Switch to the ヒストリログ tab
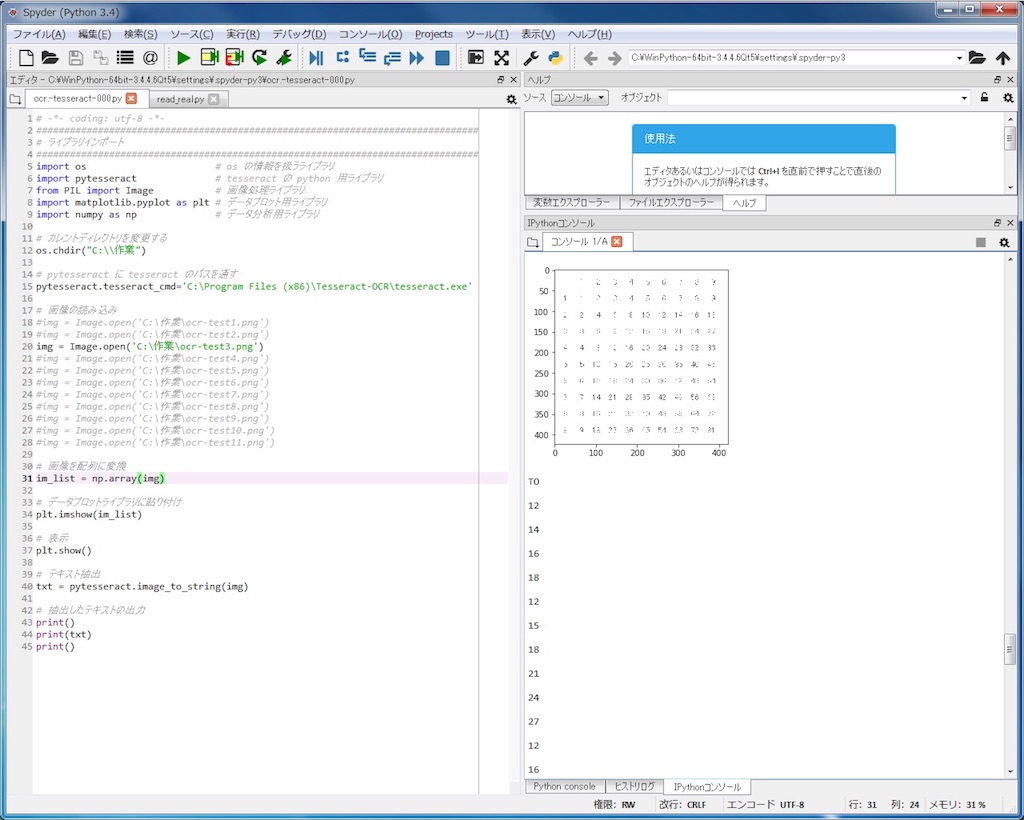The image size is (1024, 820). [x=635, y=787]
